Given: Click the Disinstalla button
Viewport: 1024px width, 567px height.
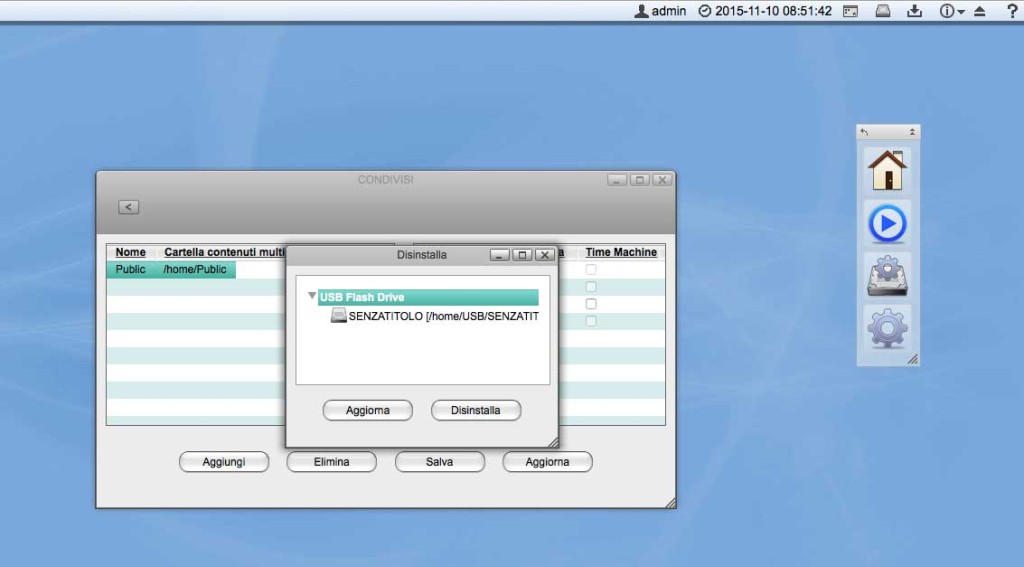Looking at the screenshot, I should (475, 410).
